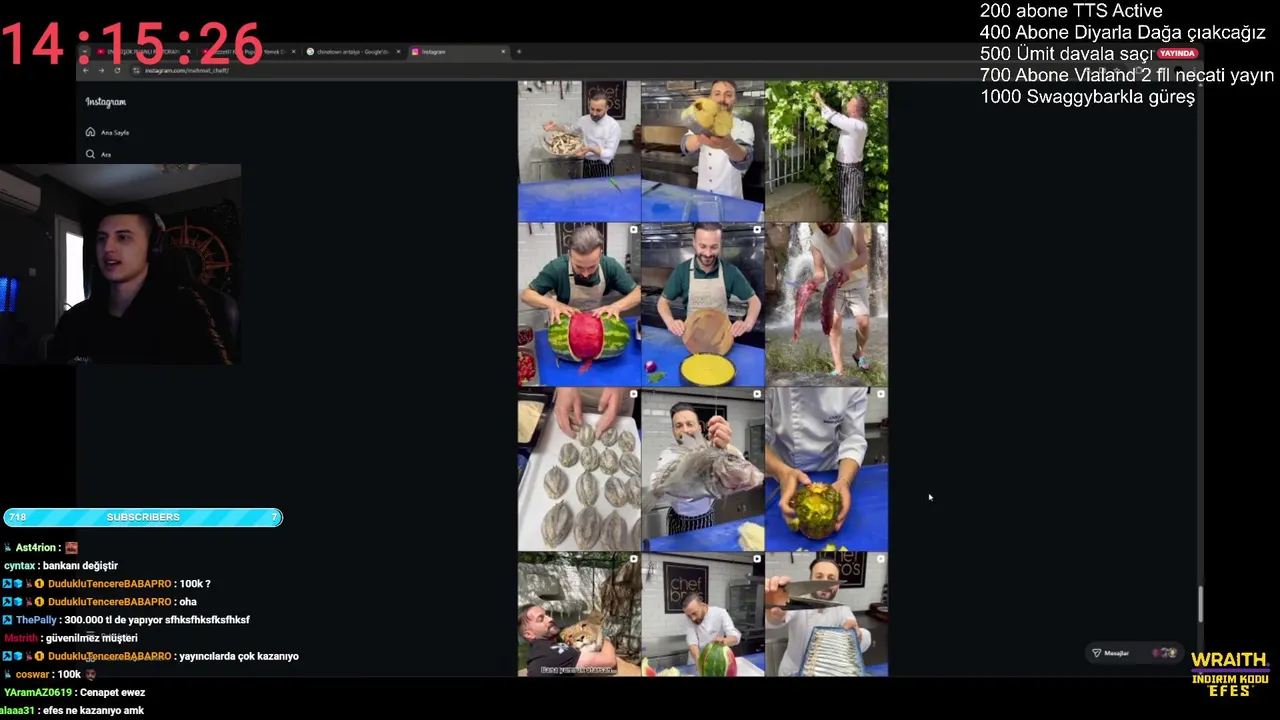
Task: Open post of chef holding mushroom bowl
Action: click(579, 151)
